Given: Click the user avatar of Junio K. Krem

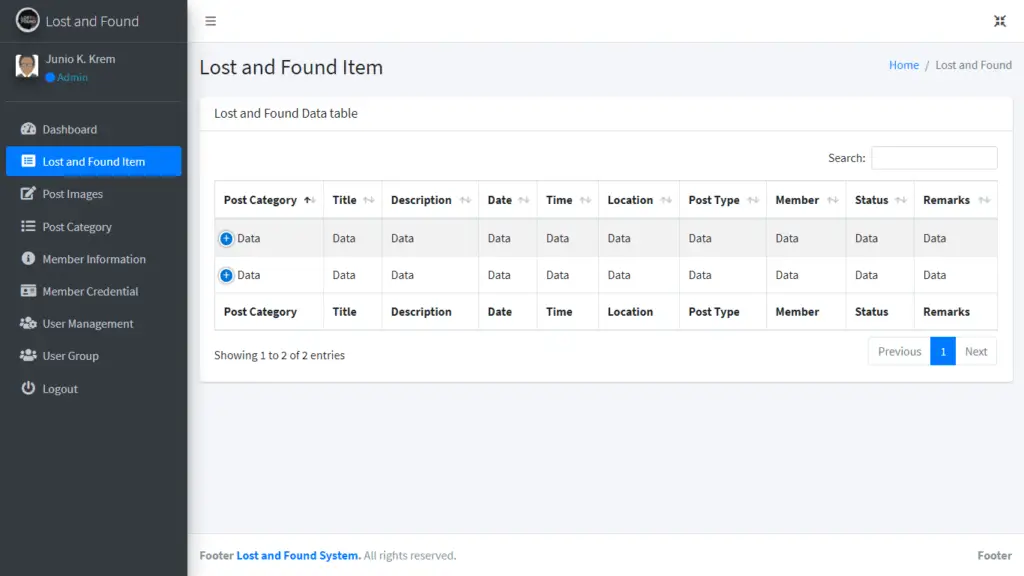Looking at the screenshot, I should (27, 66).
